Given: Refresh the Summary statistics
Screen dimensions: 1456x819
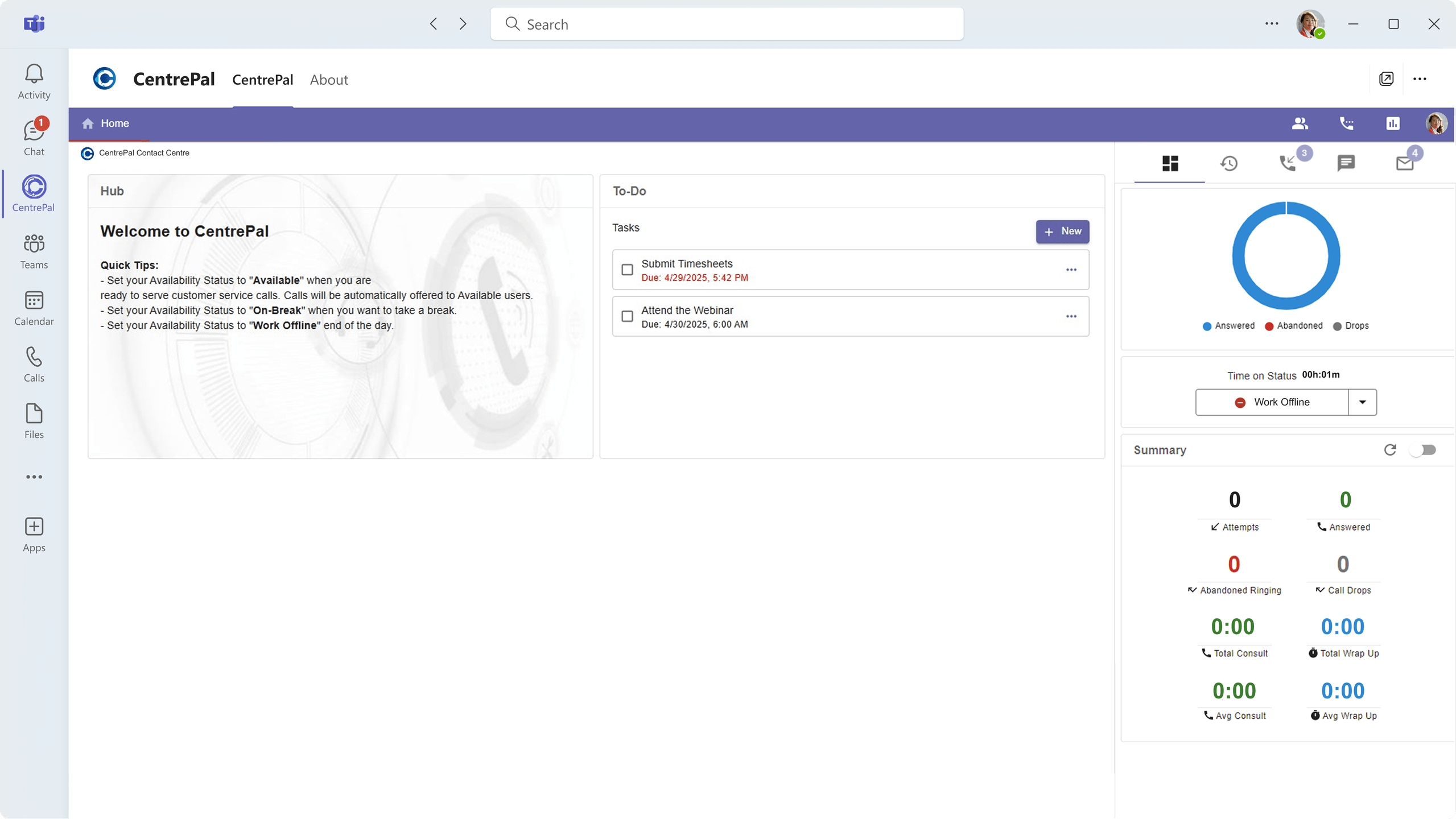Looking at the screenshot, I should click(x=1390, y=450).
